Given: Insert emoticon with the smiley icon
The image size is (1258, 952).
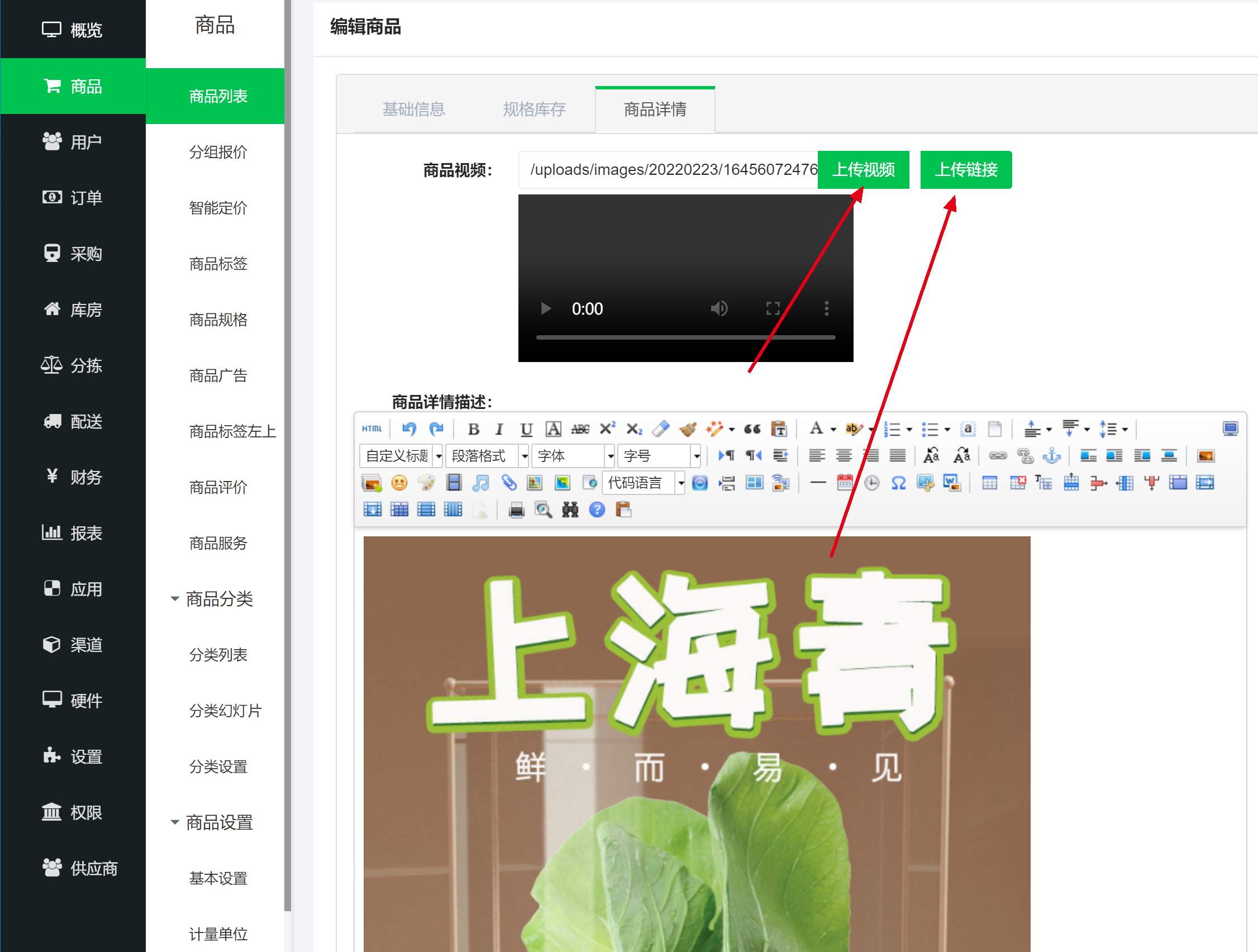Looking at the screenshot, I should pyautogui.click(x=399, y=483).
